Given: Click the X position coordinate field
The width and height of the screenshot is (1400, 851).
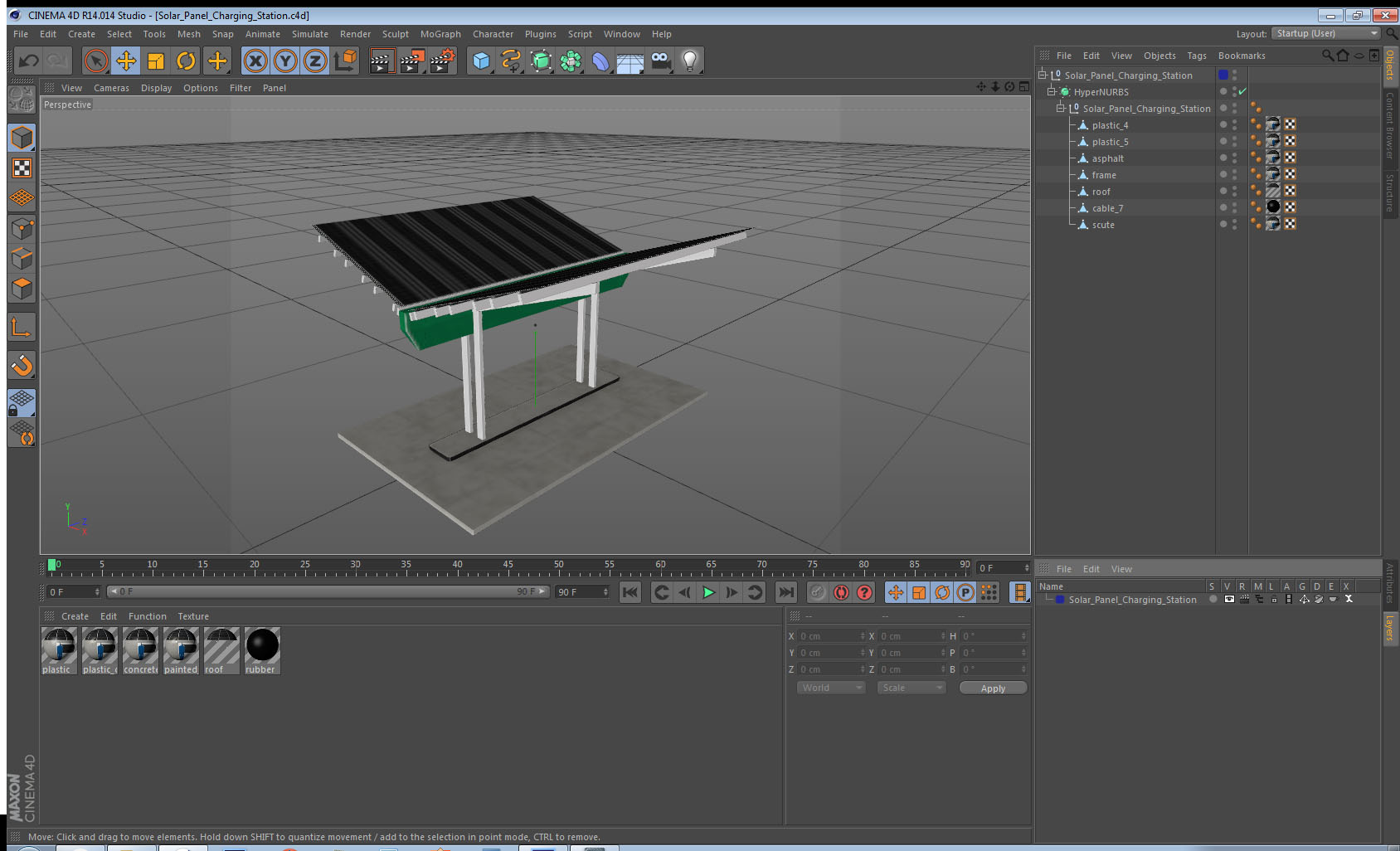Looking at the screenshot, I should [831, 636].
